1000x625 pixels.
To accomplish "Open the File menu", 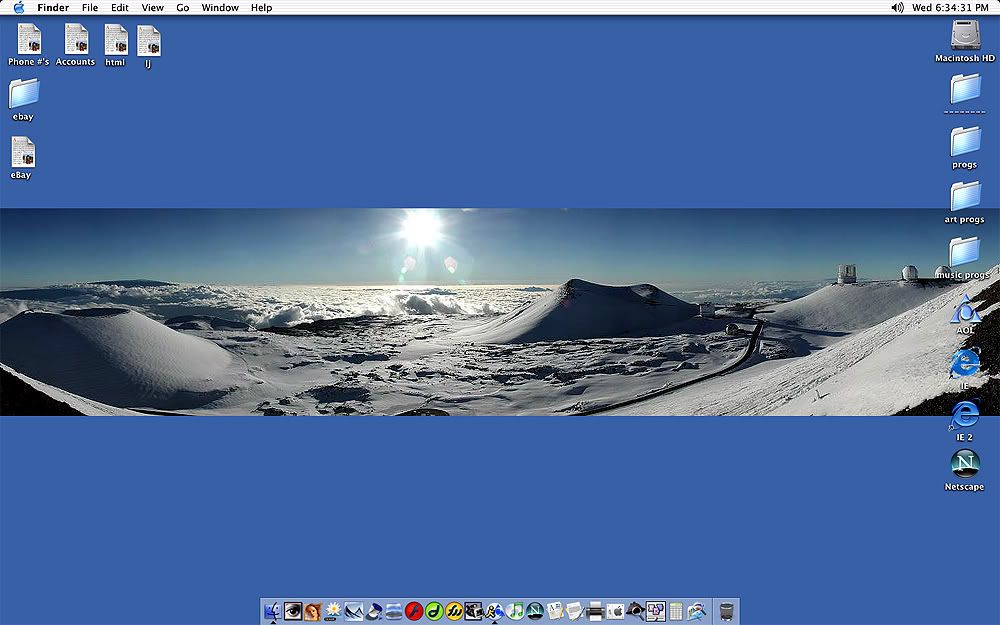I will pos(90,8).
